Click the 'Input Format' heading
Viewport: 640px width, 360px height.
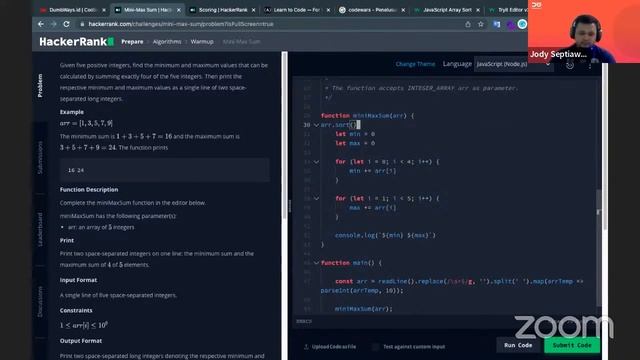(78, 280)
